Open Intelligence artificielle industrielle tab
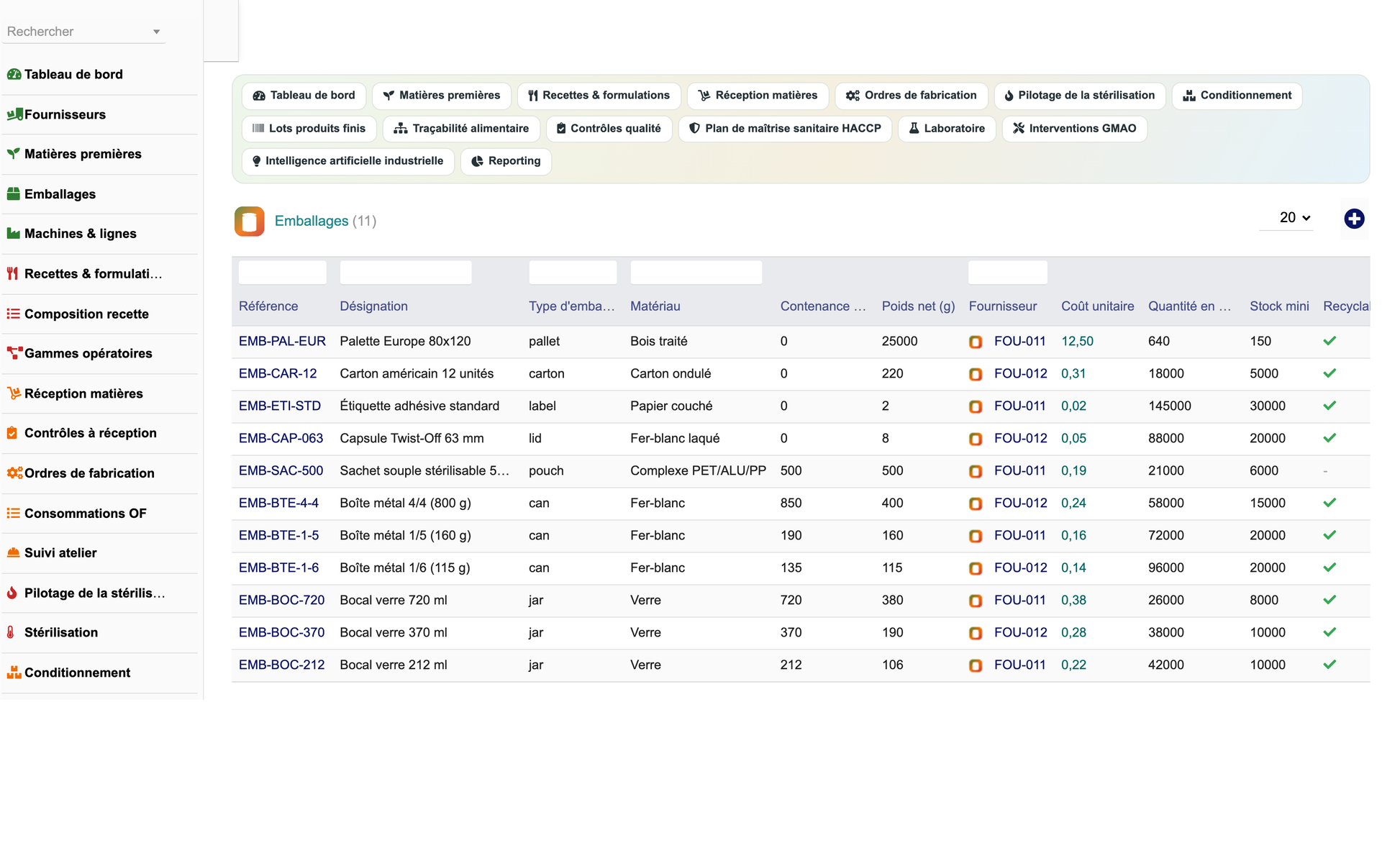The image size is (1400, 866). pos(347,161)
